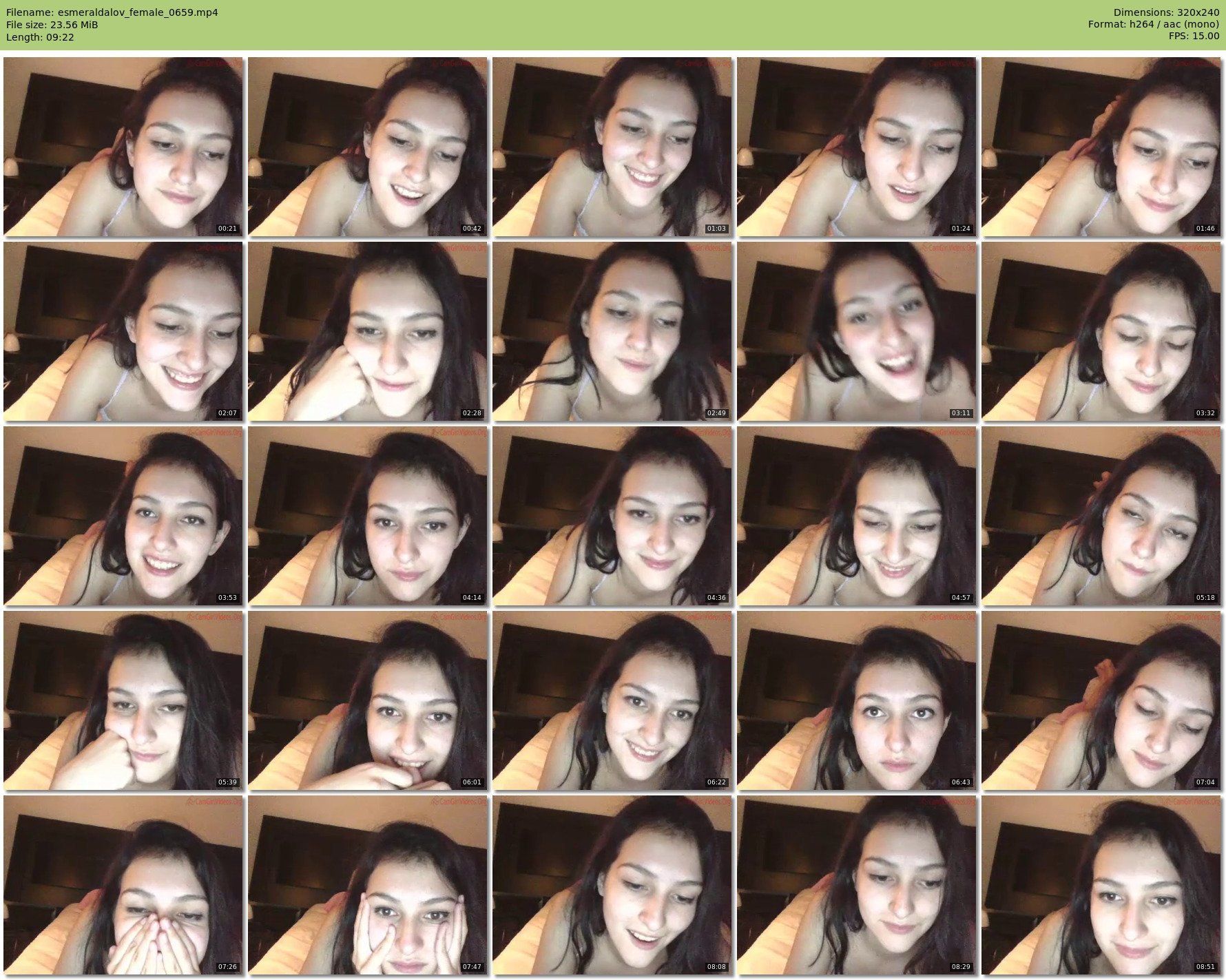Pick the frame timestamped 05:39
Screen dimensions: 1226x980
tap(123, 700)
